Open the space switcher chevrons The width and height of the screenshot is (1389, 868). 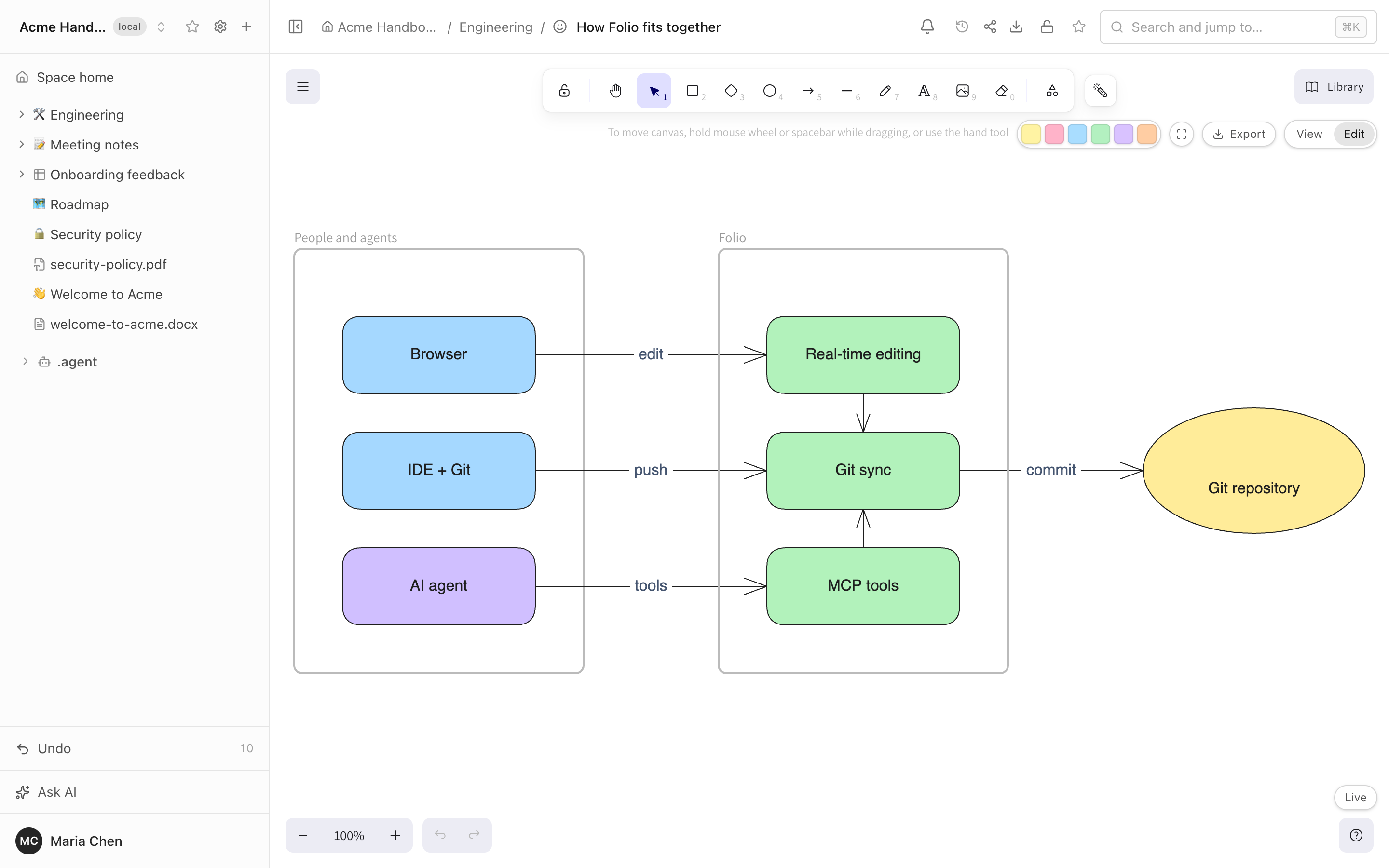(161, 27)
